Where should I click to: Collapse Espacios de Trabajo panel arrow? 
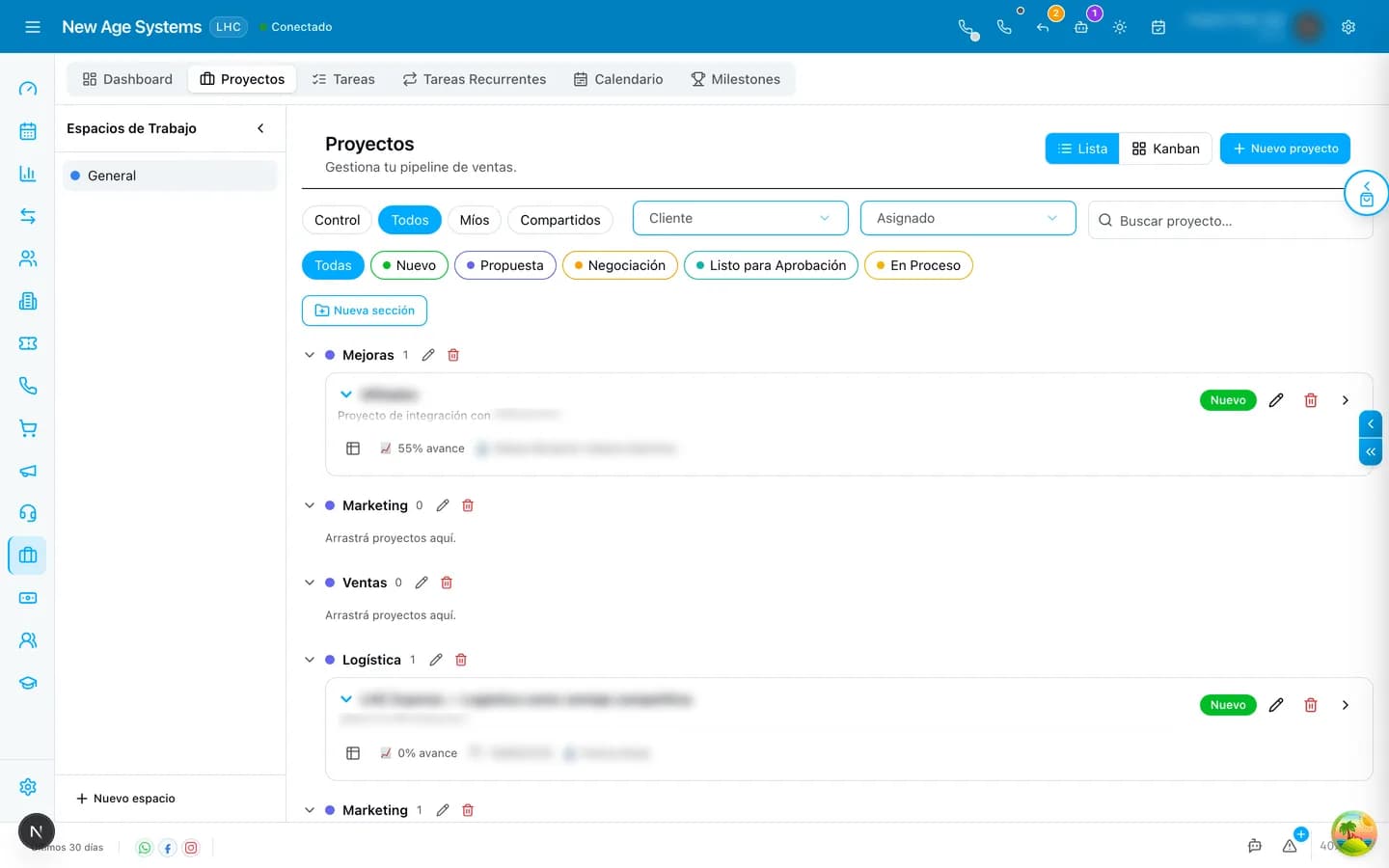point(260,128)
